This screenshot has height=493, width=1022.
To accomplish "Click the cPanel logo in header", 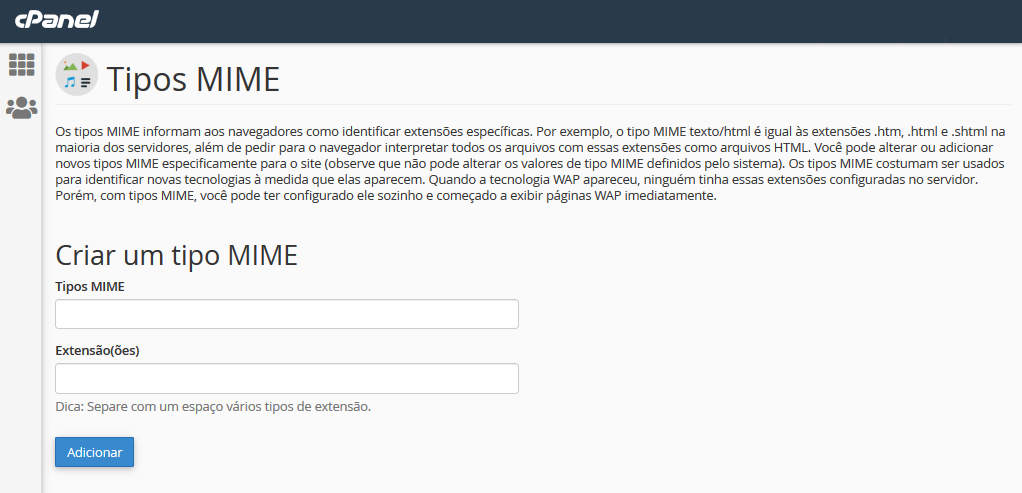I will (x=57, y=20).
